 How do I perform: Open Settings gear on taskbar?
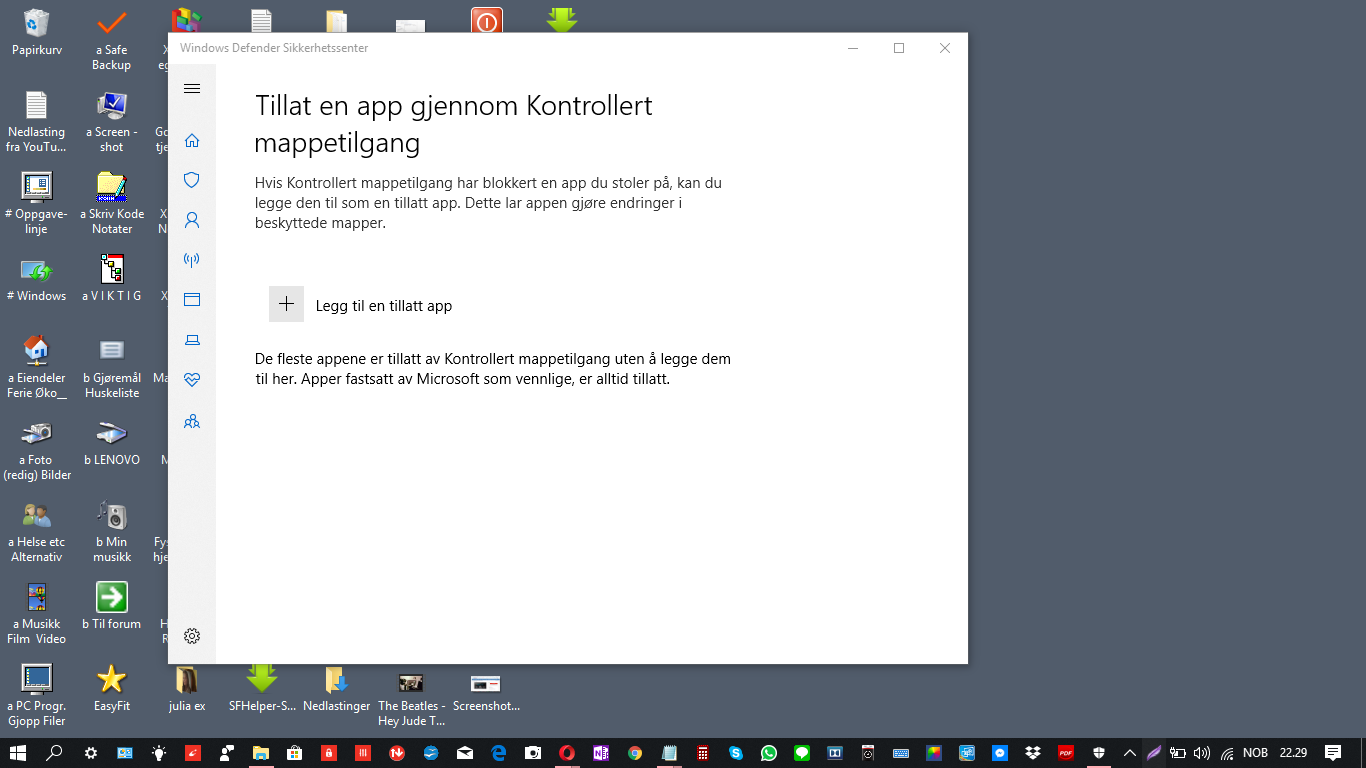pos(91,753)
